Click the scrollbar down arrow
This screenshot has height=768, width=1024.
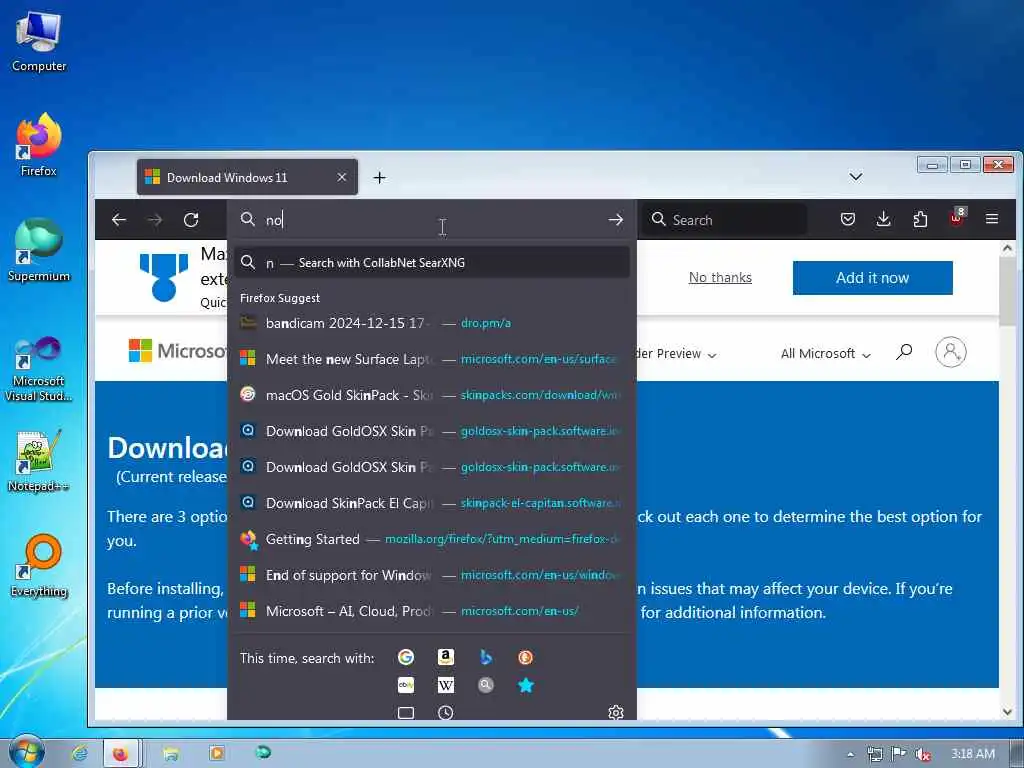[x=1007, y=711]
